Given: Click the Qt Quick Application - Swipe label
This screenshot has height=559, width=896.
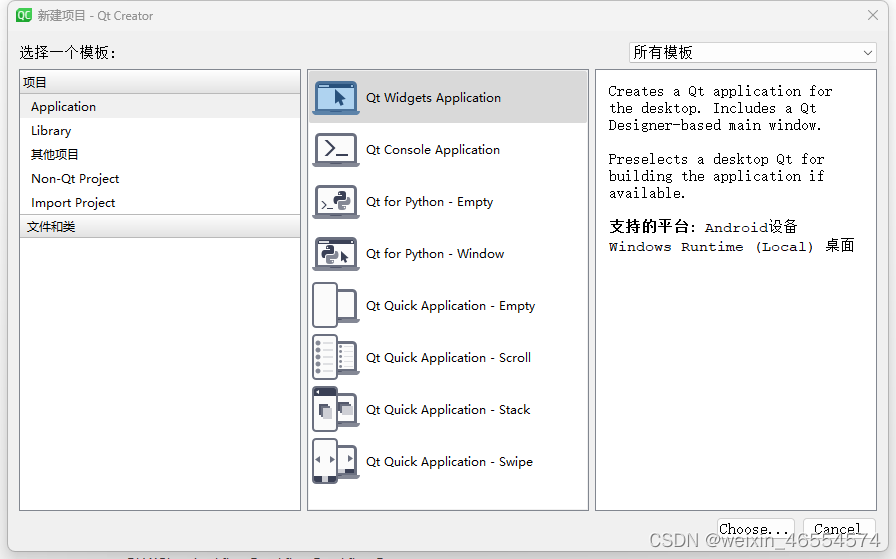Looking at the screenshot, I should coord(449,462).
